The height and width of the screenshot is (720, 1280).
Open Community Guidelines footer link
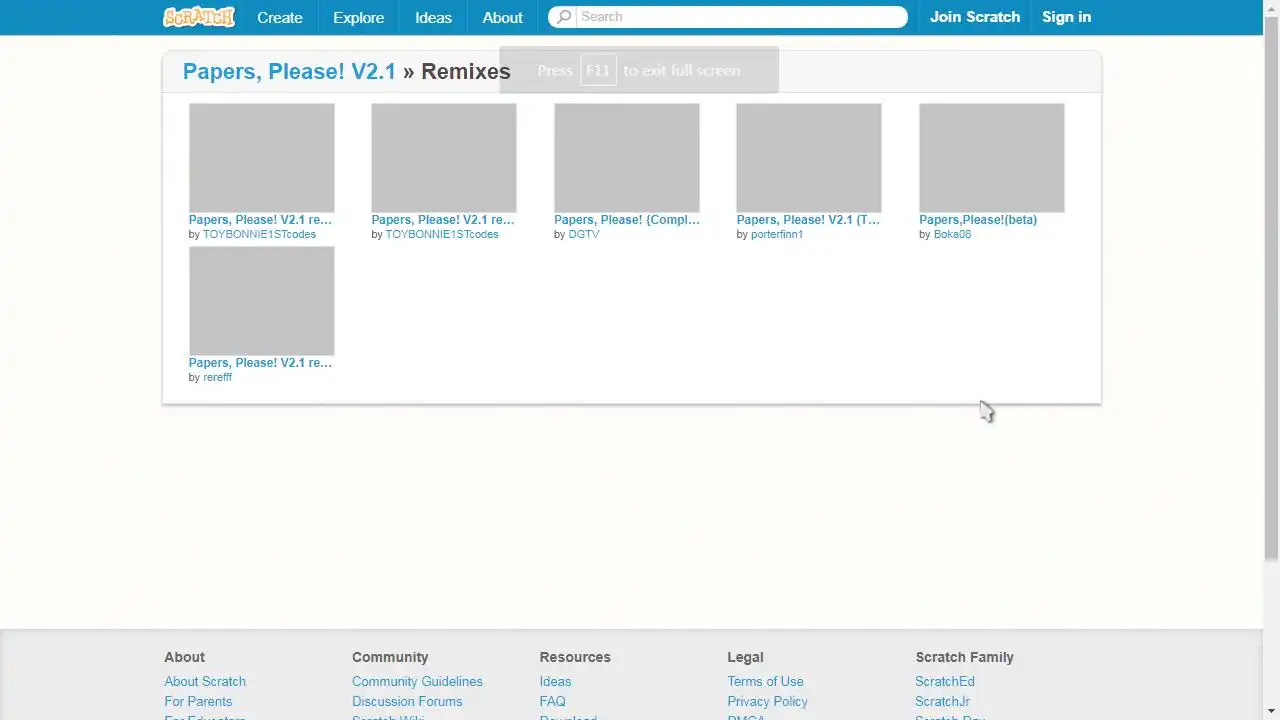coord(417,682)
